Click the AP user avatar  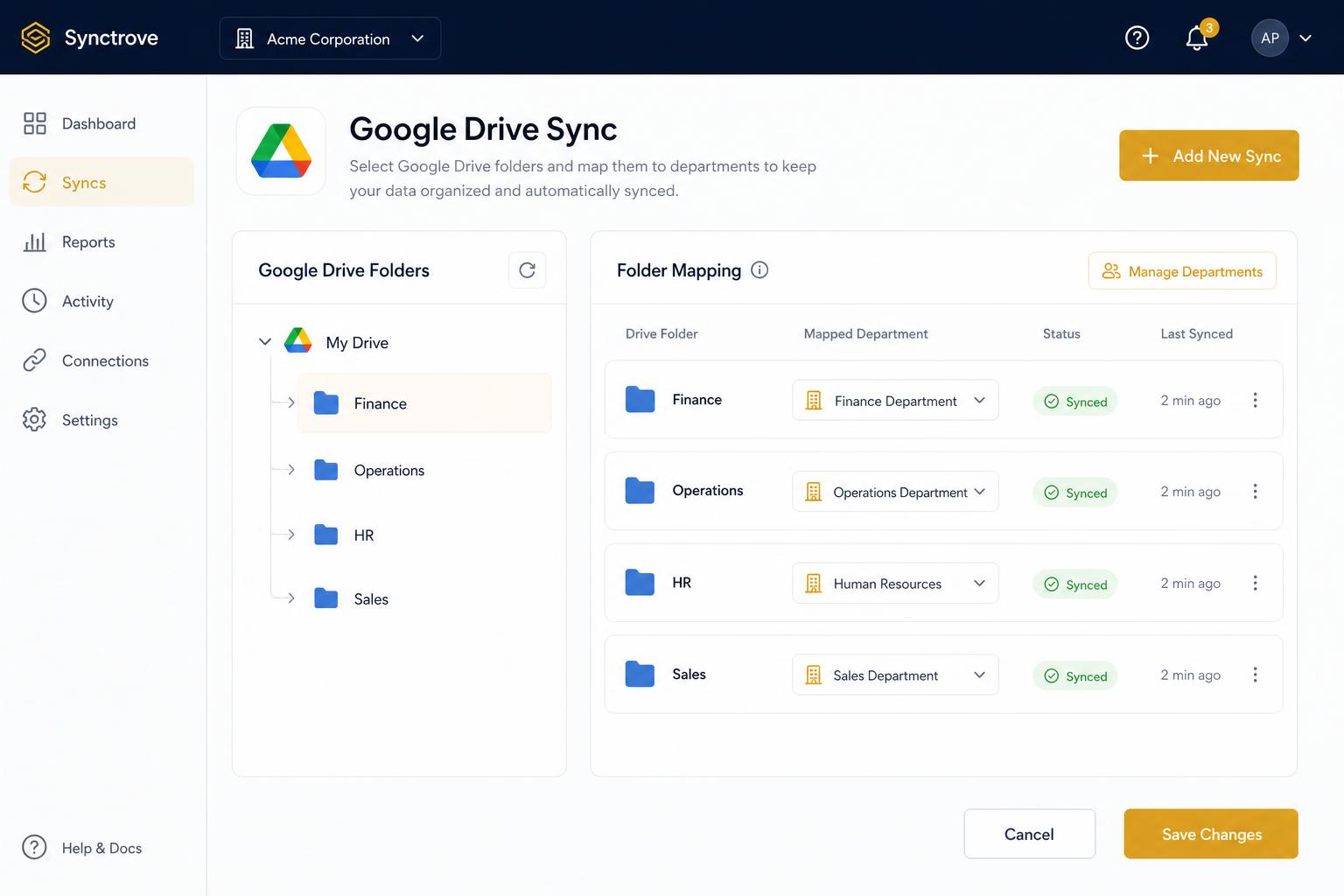[1270, 38]
